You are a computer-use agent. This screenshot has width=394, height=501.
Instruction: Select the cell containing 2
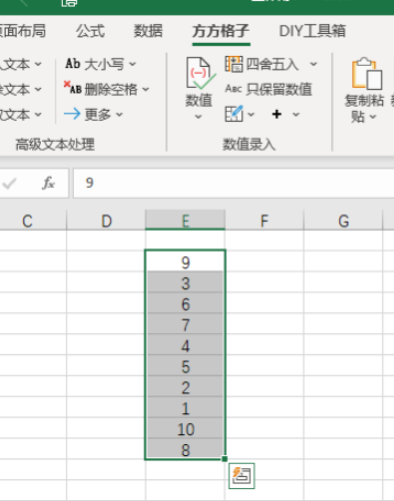pos(185,387)
